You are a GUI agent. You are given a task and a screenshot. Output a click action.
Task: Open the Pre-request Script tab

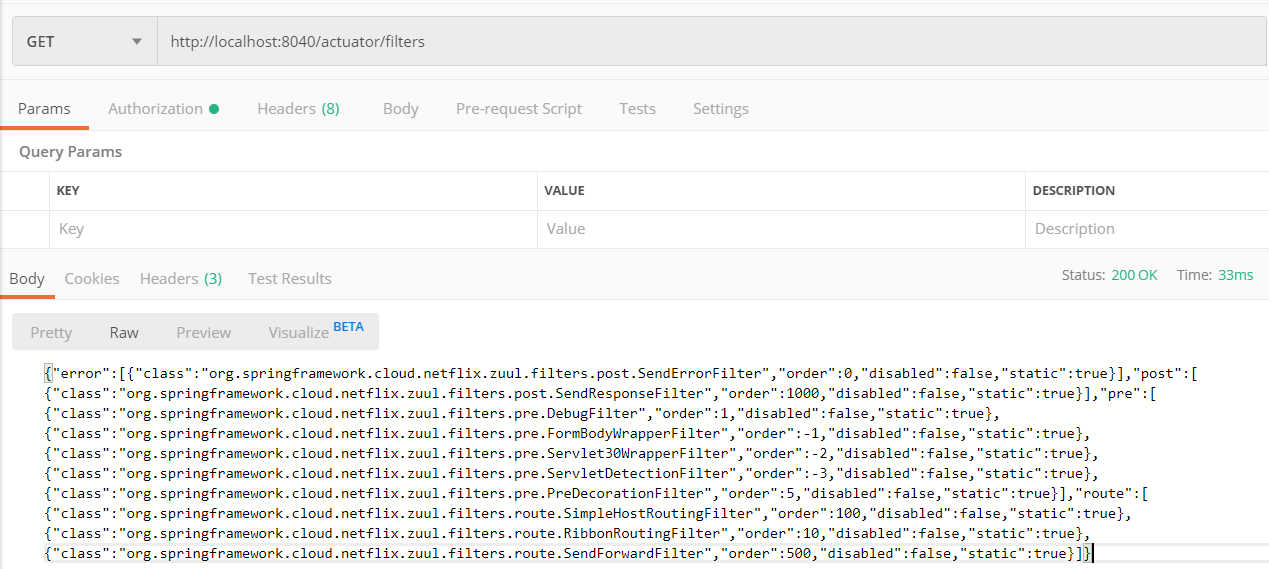tap(518, 109)
